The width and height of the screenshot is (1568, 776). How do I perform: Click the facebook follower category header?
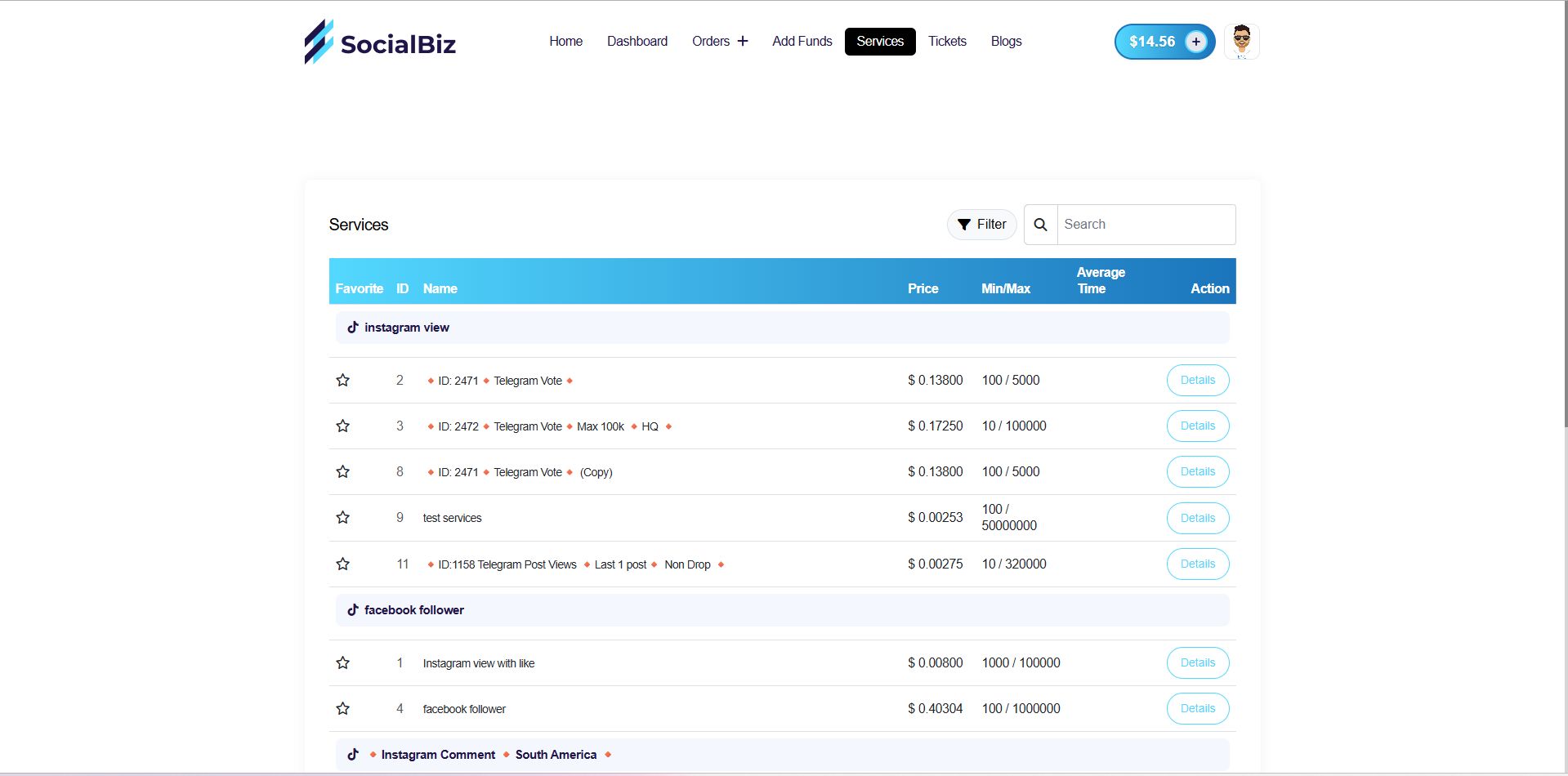pos(782,610)
